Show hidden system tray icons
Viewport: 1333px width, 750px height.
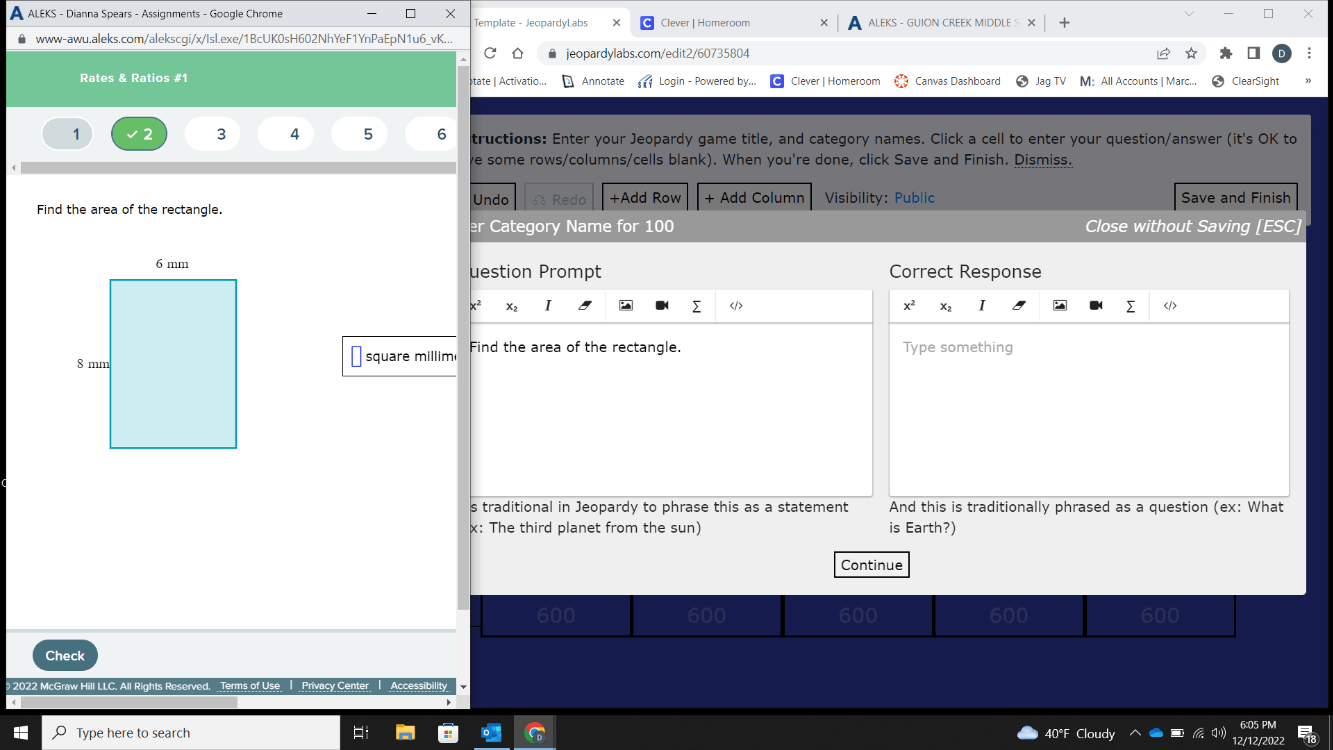pyautogui.click(x=1135, y=733)
